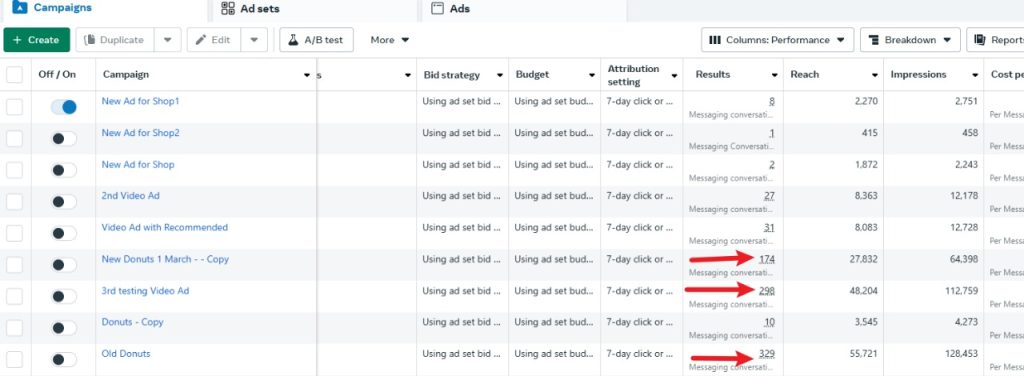Click the Duplicate copy icon
The height and width of the screenshot is (376, 1024).
[90, 40]
